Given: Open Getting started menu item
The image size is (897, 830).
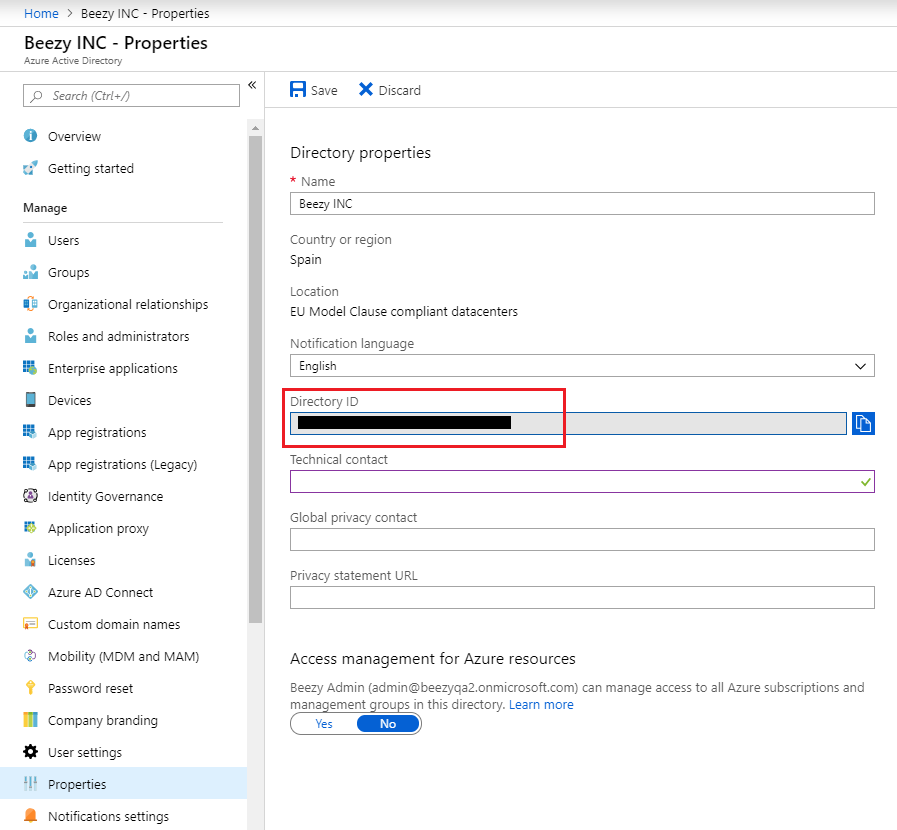Looking at the screenshot, I should 91,168.
